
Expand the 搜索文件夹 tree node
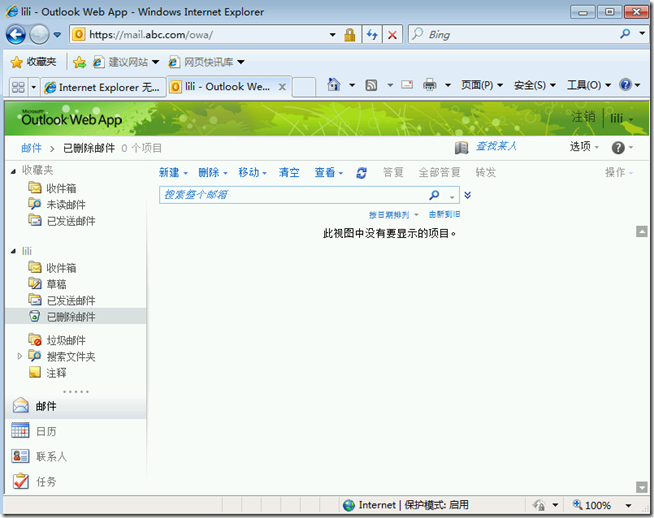point(19,356)
